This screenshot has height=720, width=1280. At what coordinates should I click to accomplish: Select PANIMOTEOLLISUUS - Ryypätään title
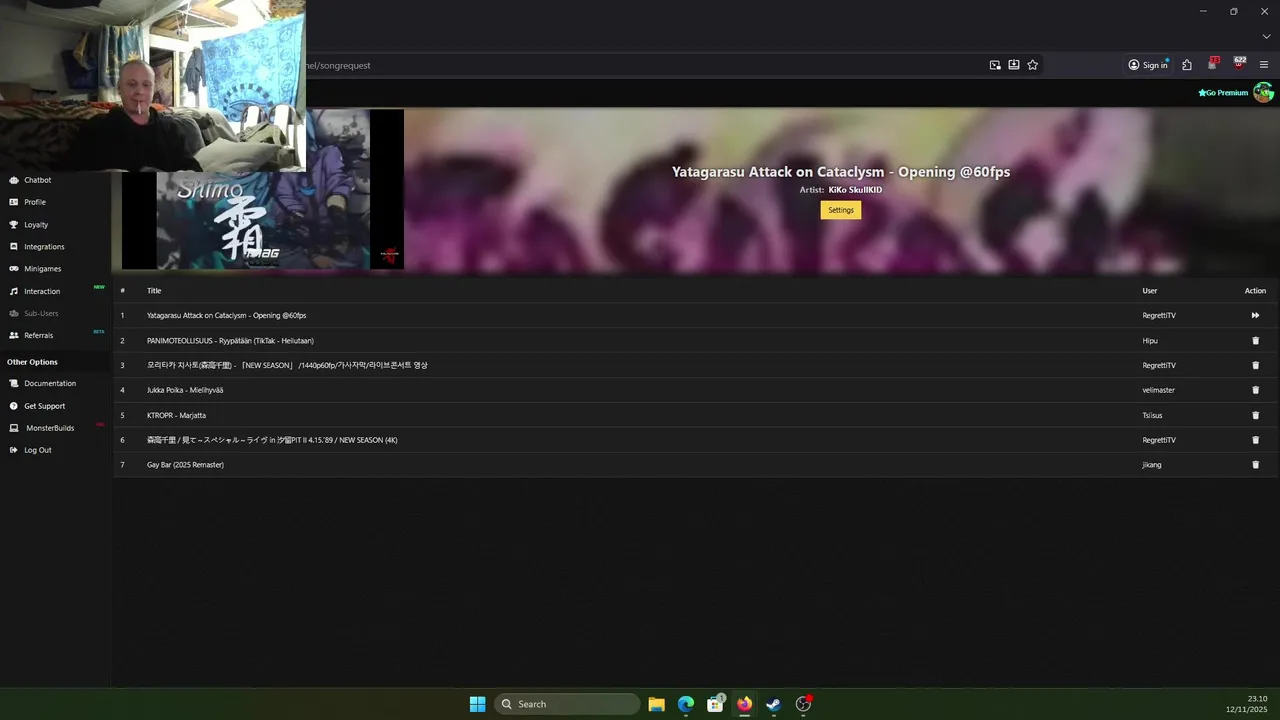(x=230, y=341)
